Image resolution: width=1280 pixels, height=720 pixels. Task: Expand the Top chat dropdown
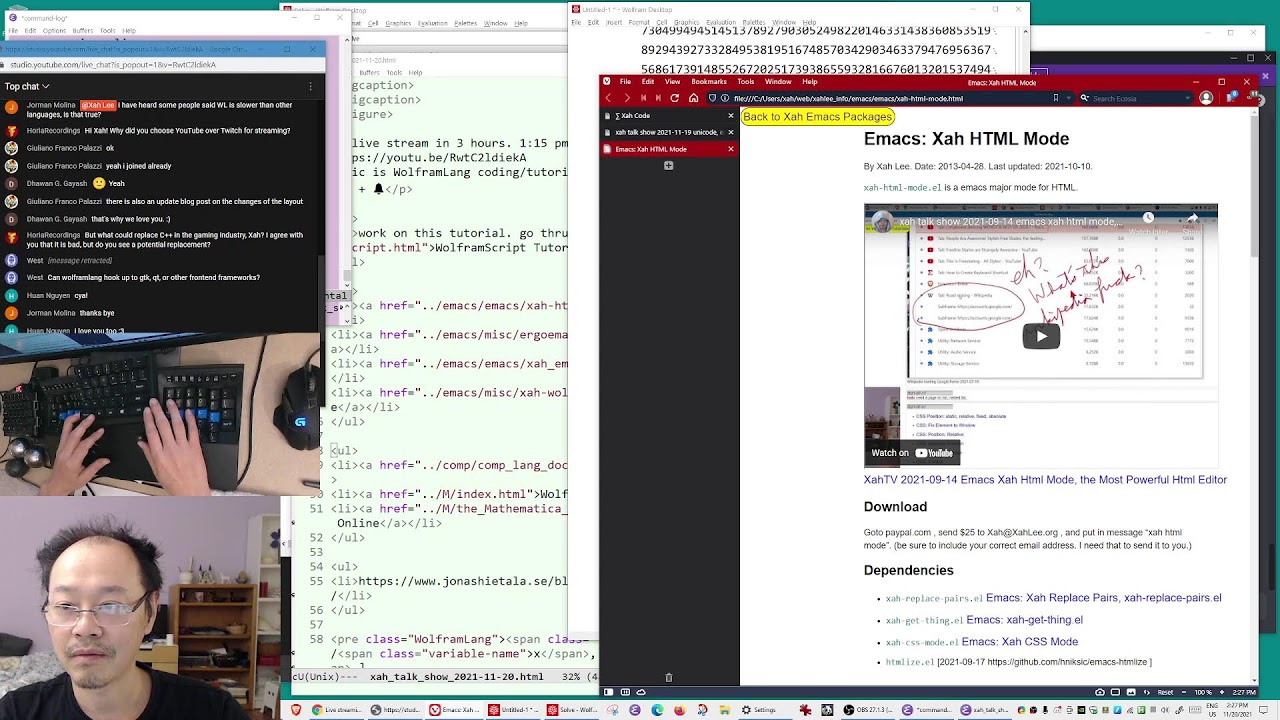[27, 86]
